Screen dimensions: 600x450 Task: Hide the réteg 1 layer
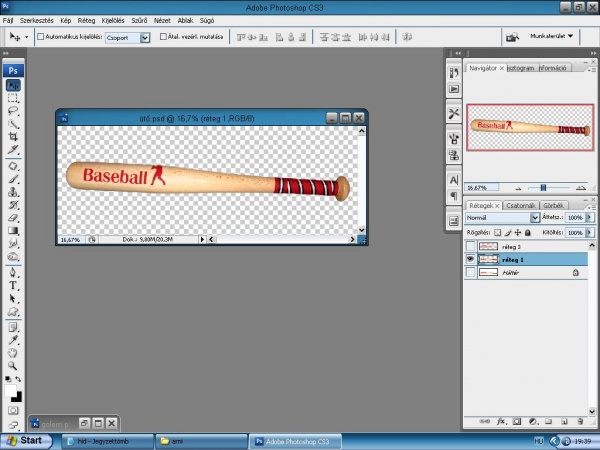[x=470, y=259]
